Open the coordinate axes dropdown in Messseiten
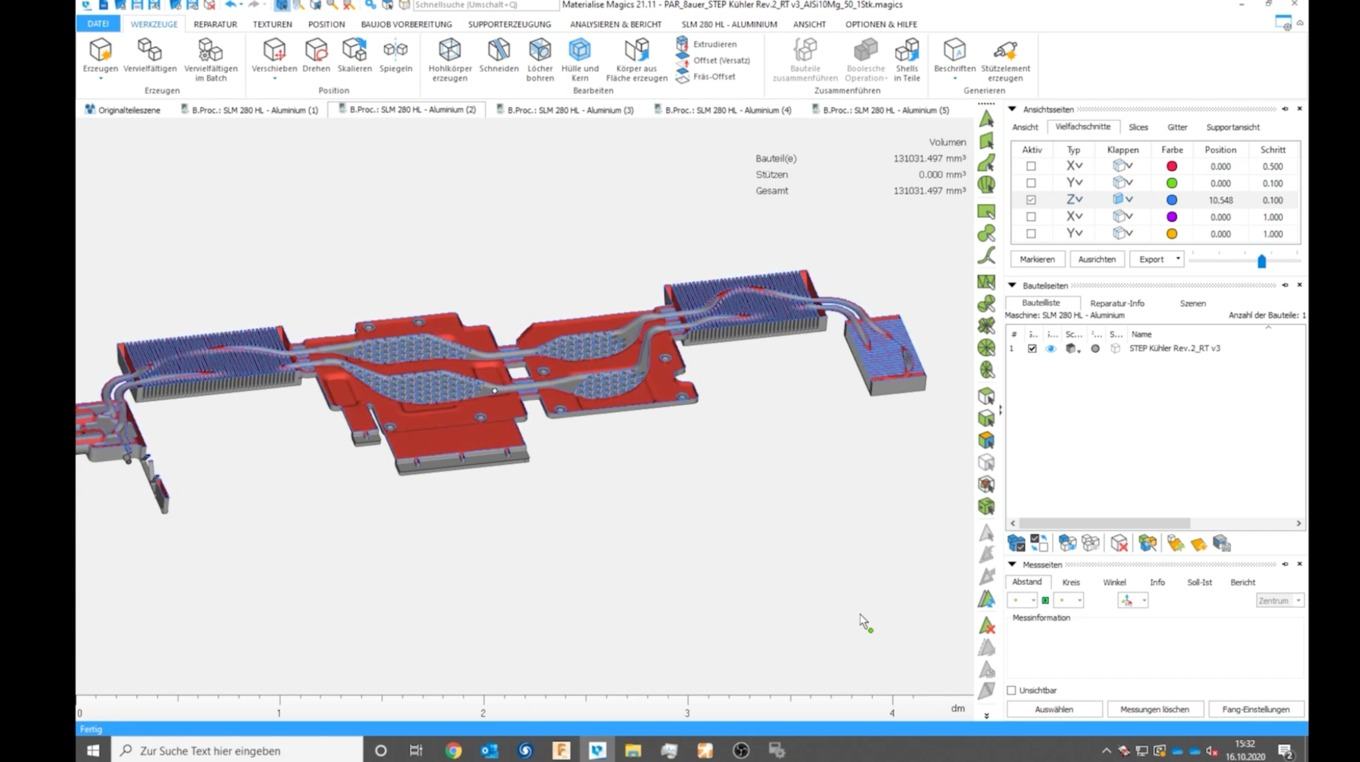This screenshot has height=762, width=1360. pyautogui.click(x=1133, y=600)
